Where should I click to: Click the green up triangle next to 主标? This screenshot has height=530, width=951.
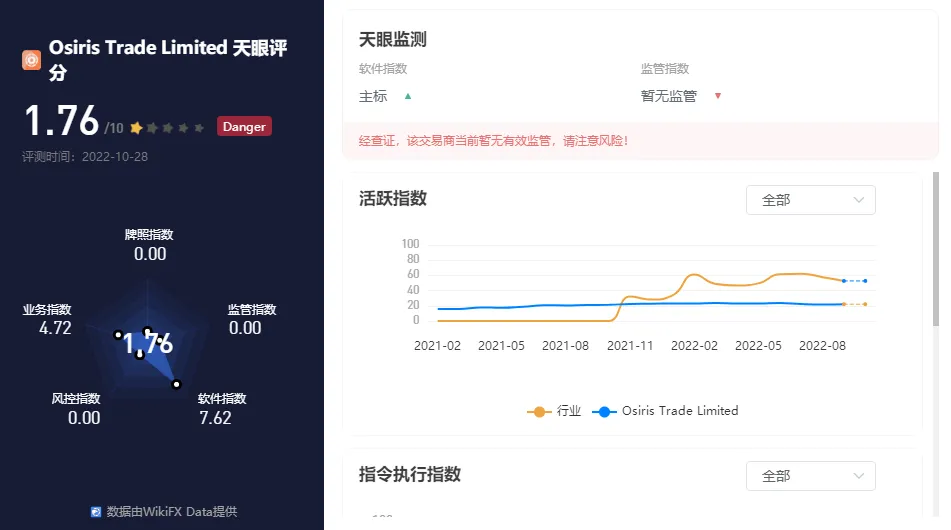click(408, 96)
